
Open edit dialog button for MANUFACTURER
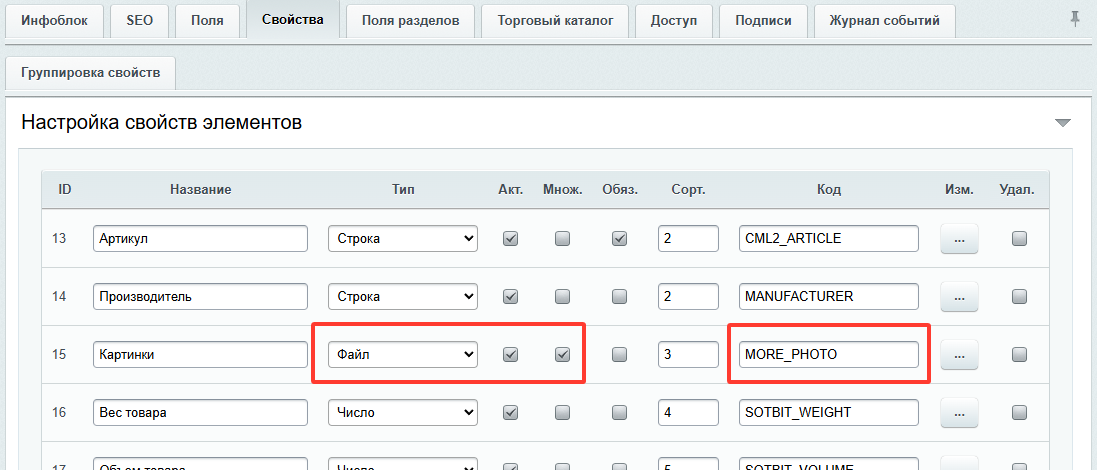click(959, 297)
